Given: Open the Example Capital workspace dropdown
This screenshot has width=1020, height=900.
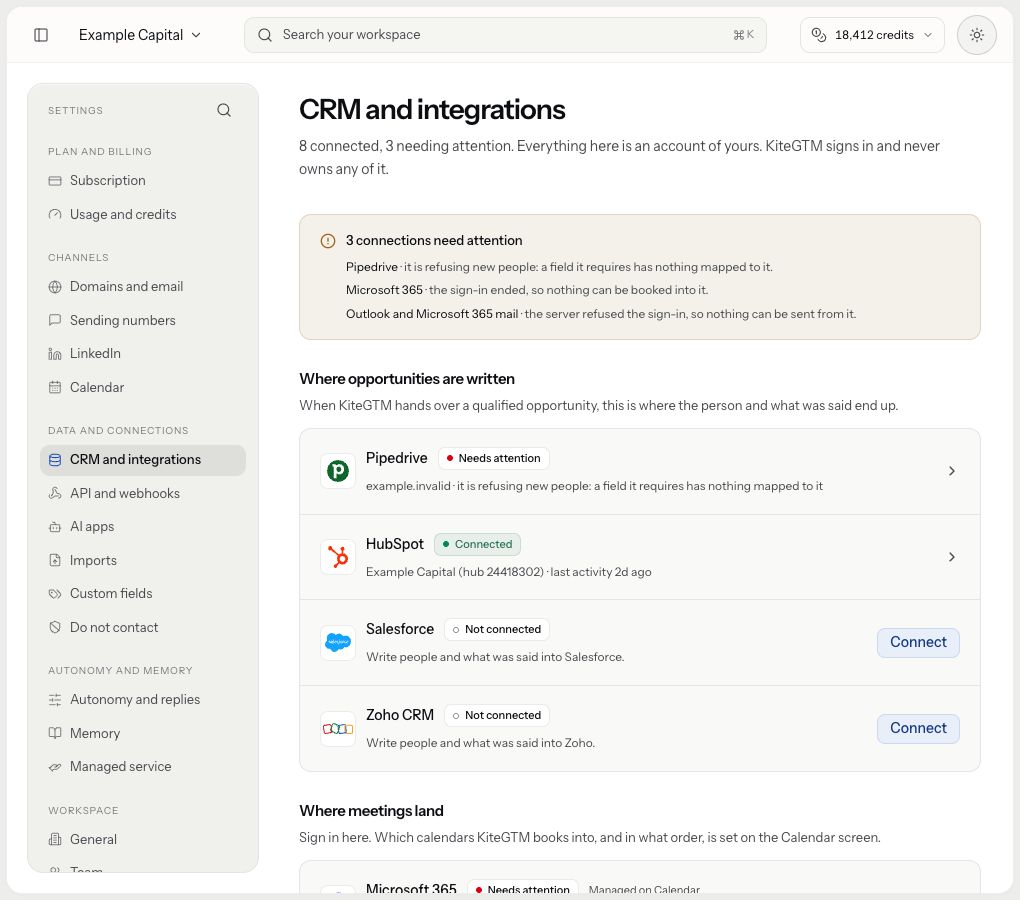Looking at the screenshot, I should pos(140,34).
